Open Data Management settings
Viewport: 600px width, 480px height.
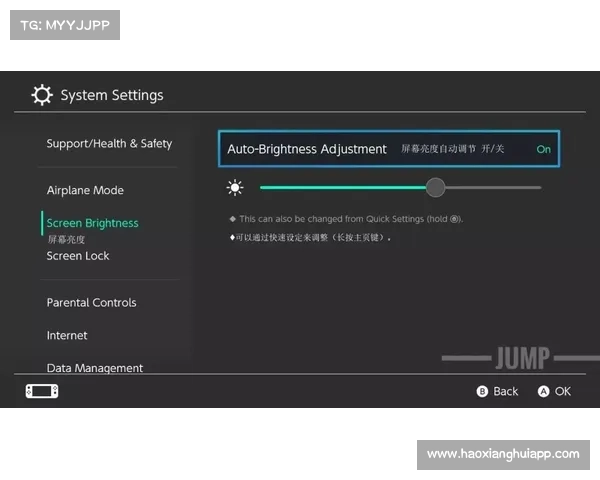[x=95, y=368]
